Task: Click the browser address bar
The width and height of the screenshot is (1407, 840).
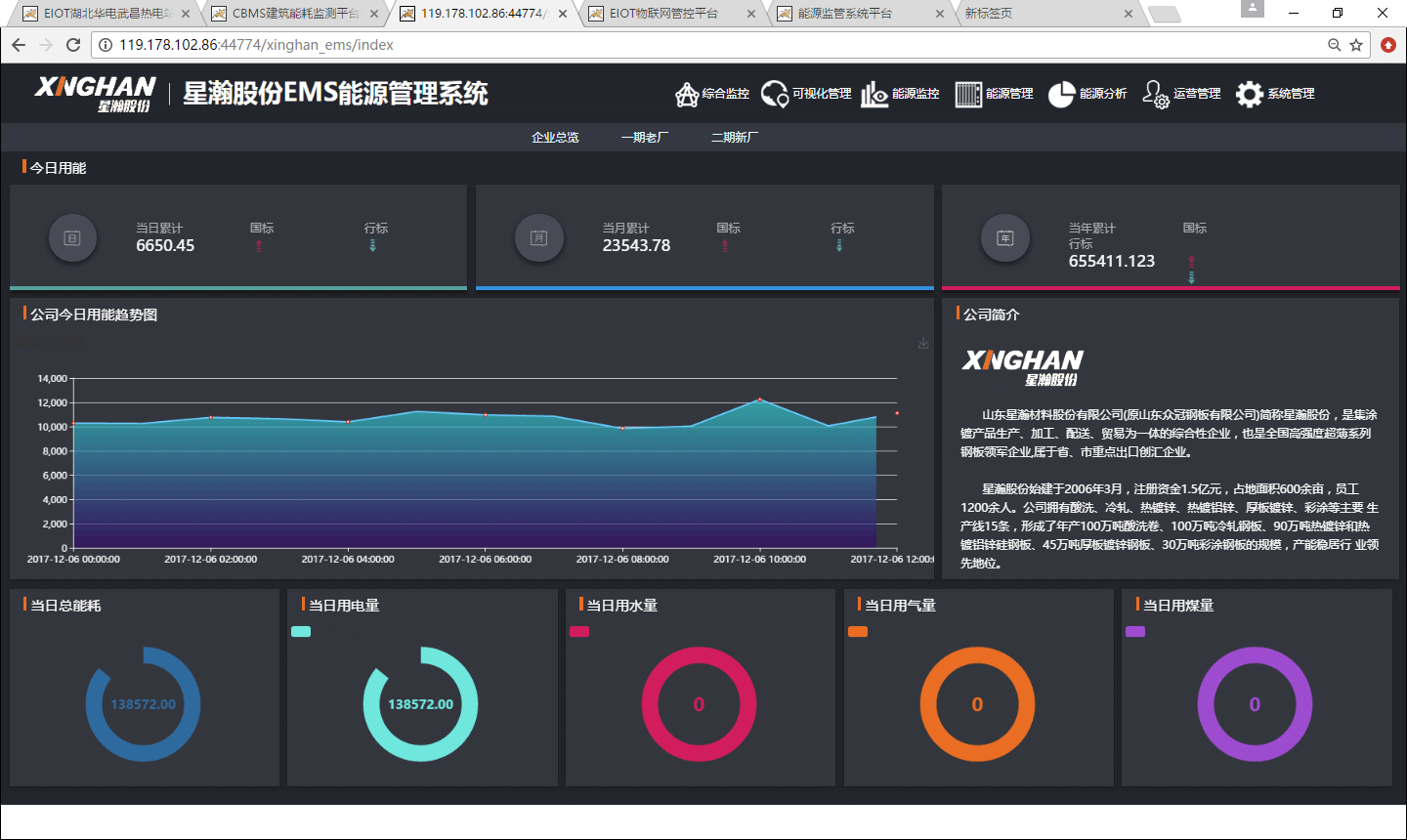Action: pos(684,45)
